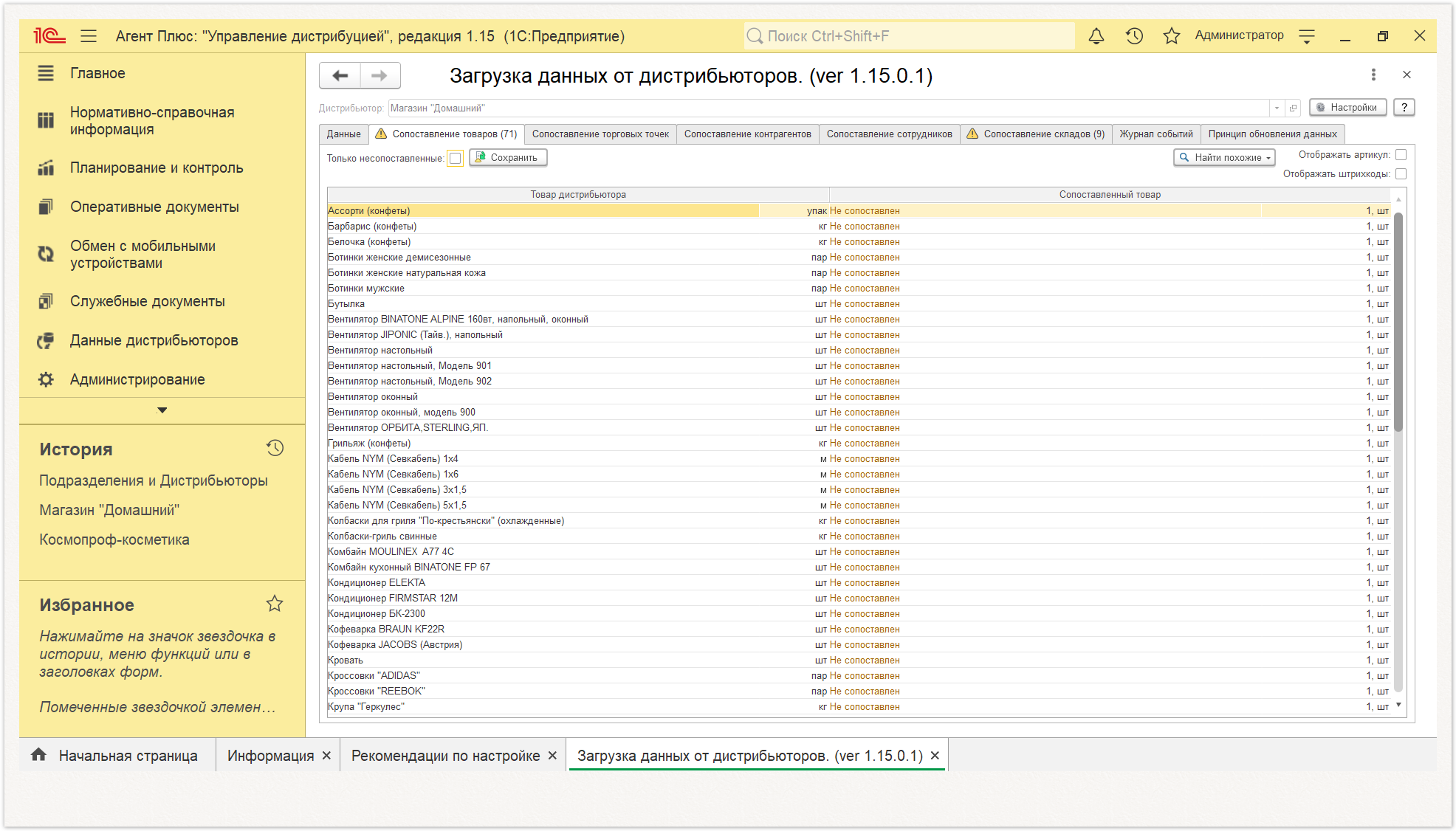Close the Рекомендации по настройке tab
The image size is (1456, 831).
coord(552,756)
